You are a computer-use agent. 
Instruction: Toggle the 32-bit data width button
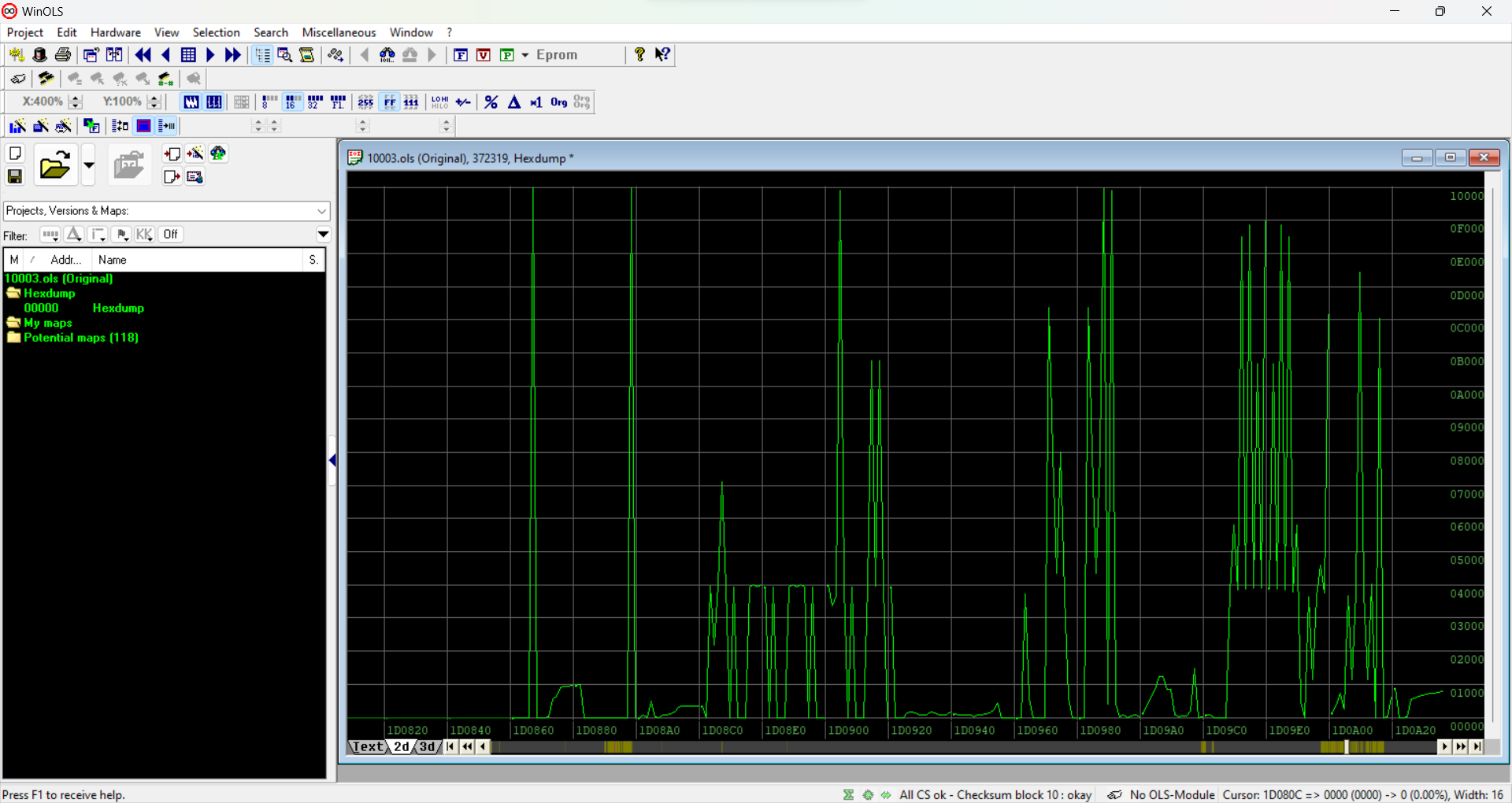(x=315, y=102)
